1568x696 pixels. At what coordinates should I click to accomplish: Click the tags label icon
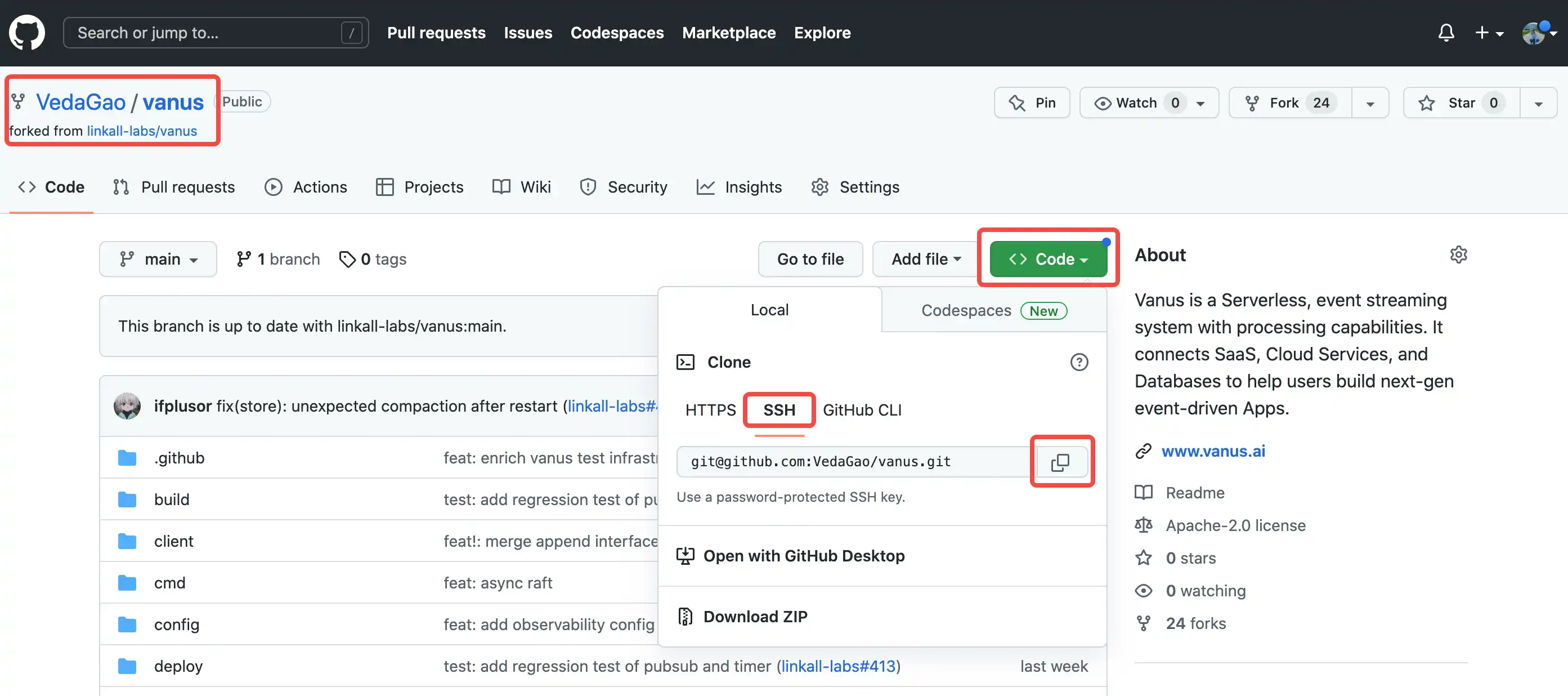[347, 260]
